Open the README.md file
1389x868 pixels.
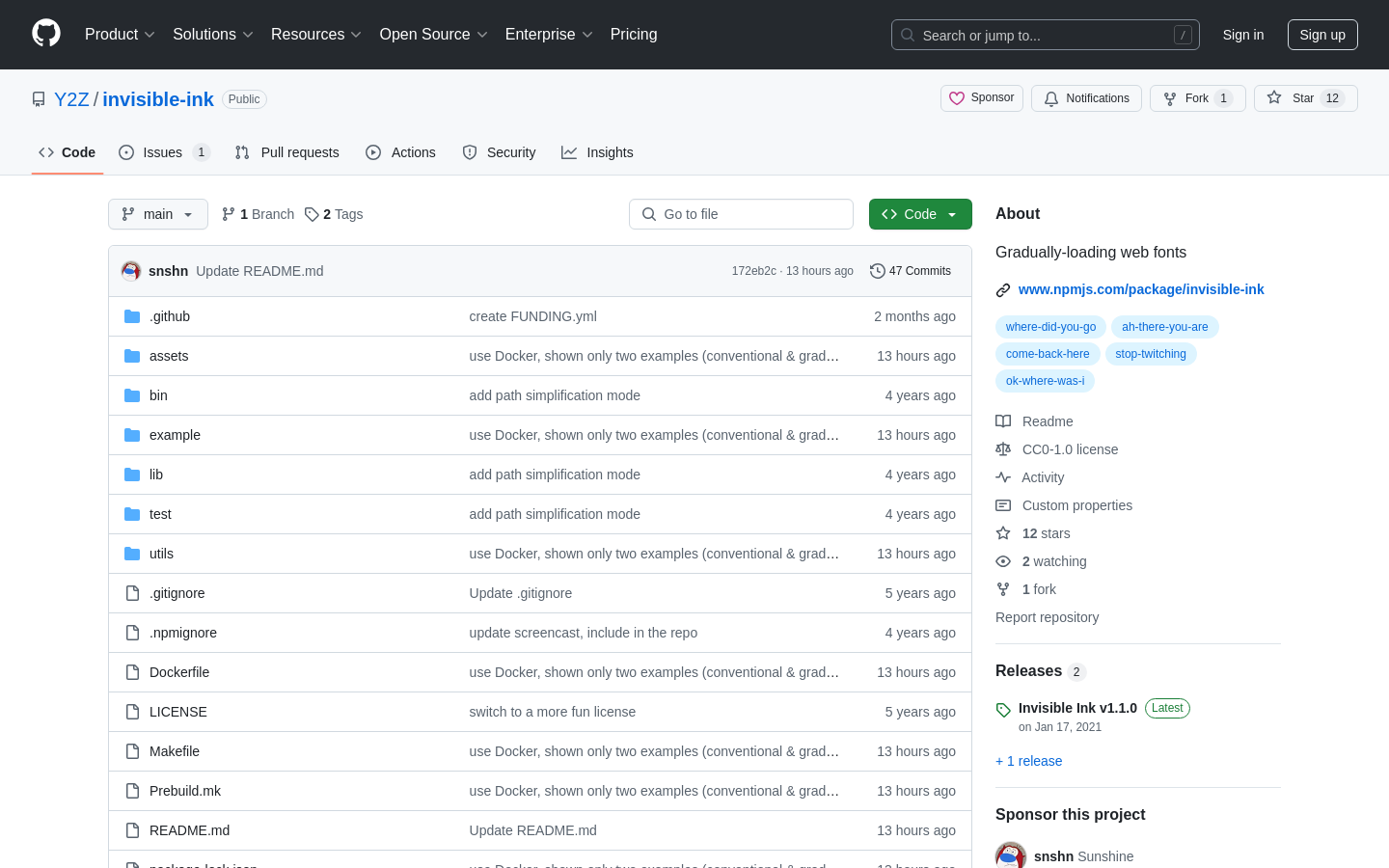[x=189, y=830]
